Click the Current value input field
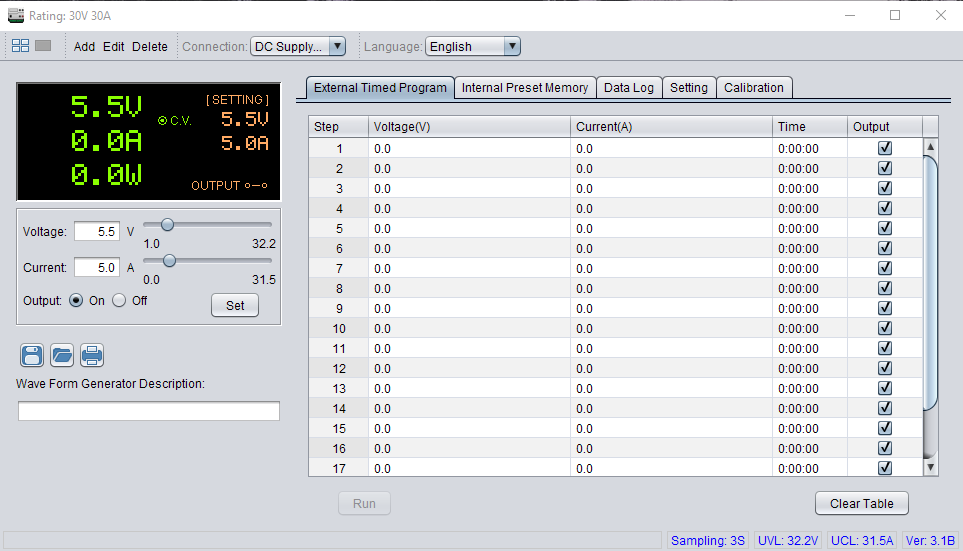This screenshot has height=551, width=963. click(97, 267)
